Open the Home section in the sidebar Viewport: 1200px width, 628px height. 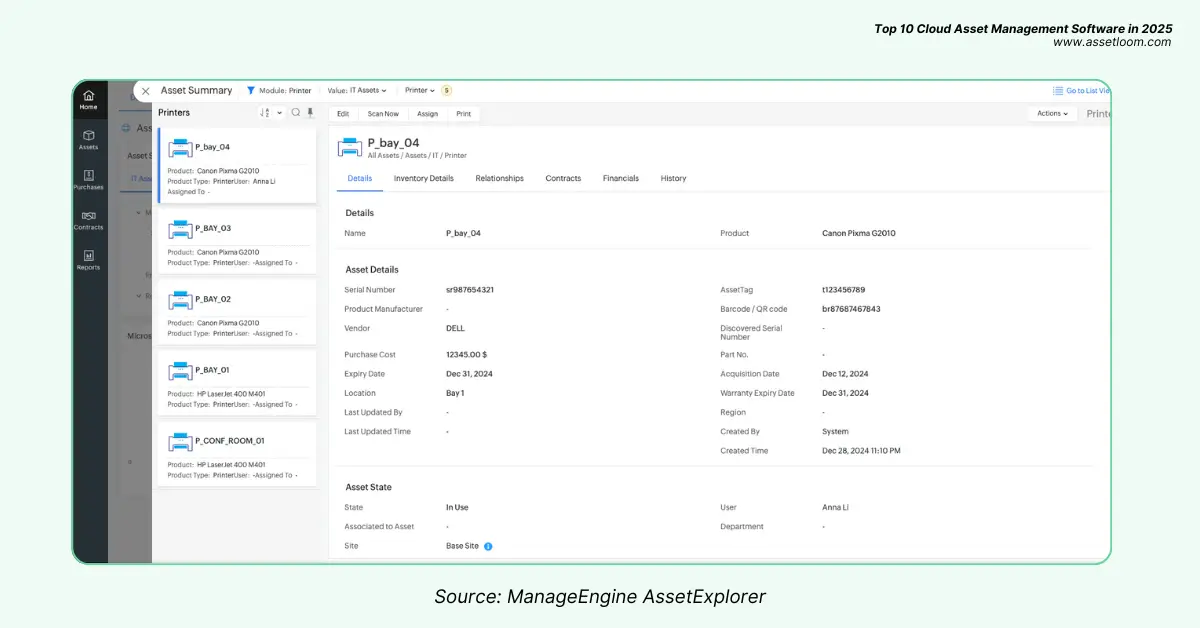89,97
